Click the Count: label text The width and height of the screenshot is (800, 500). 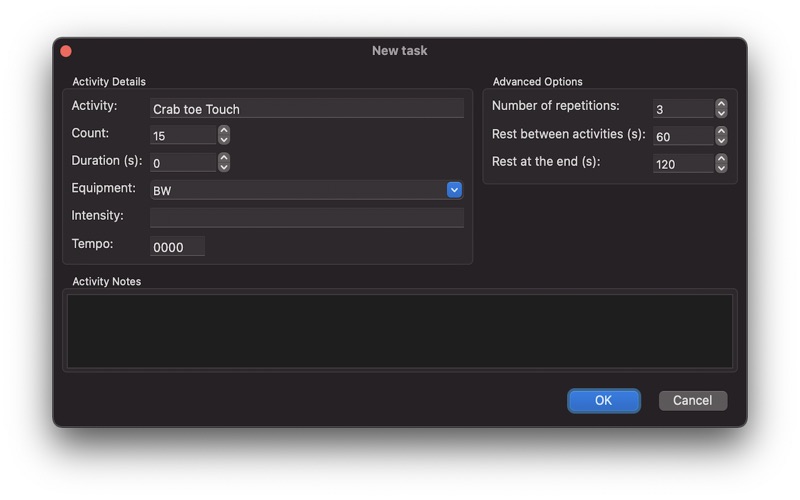(90, 133)
